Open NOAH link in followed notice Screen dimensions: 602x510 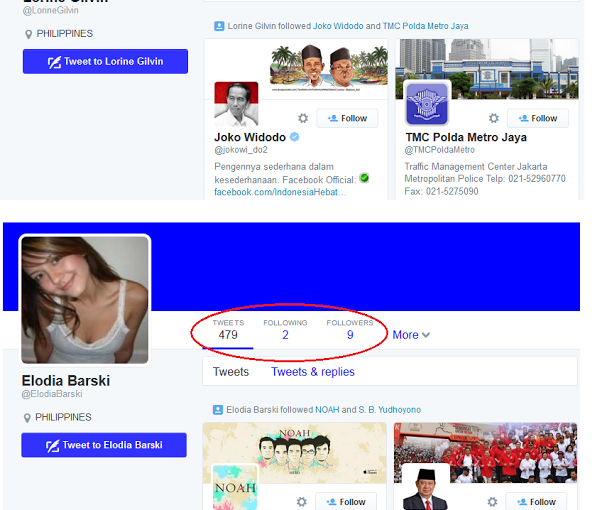327,410
